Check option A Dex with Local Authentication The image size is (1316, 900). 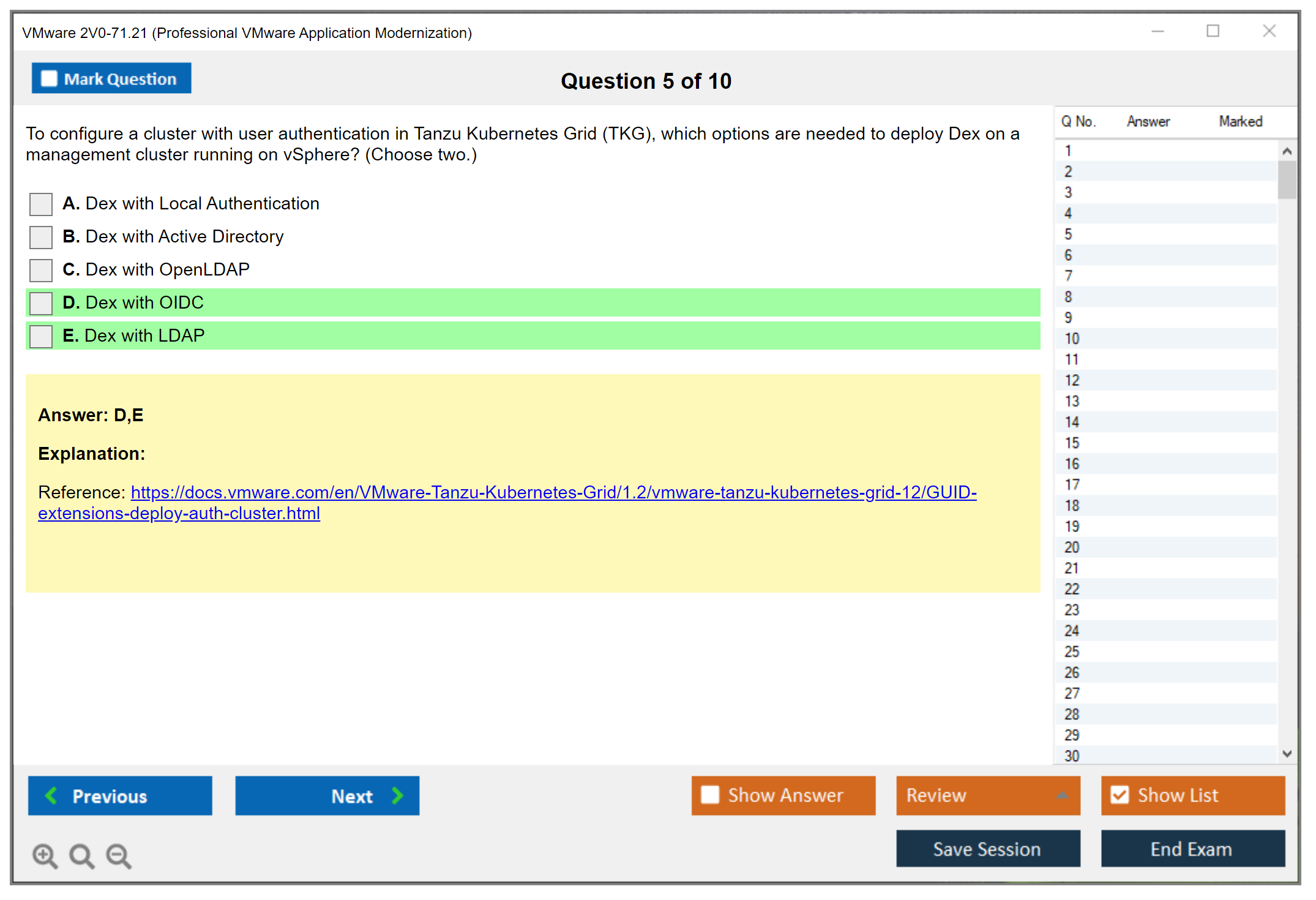(41, 204)
